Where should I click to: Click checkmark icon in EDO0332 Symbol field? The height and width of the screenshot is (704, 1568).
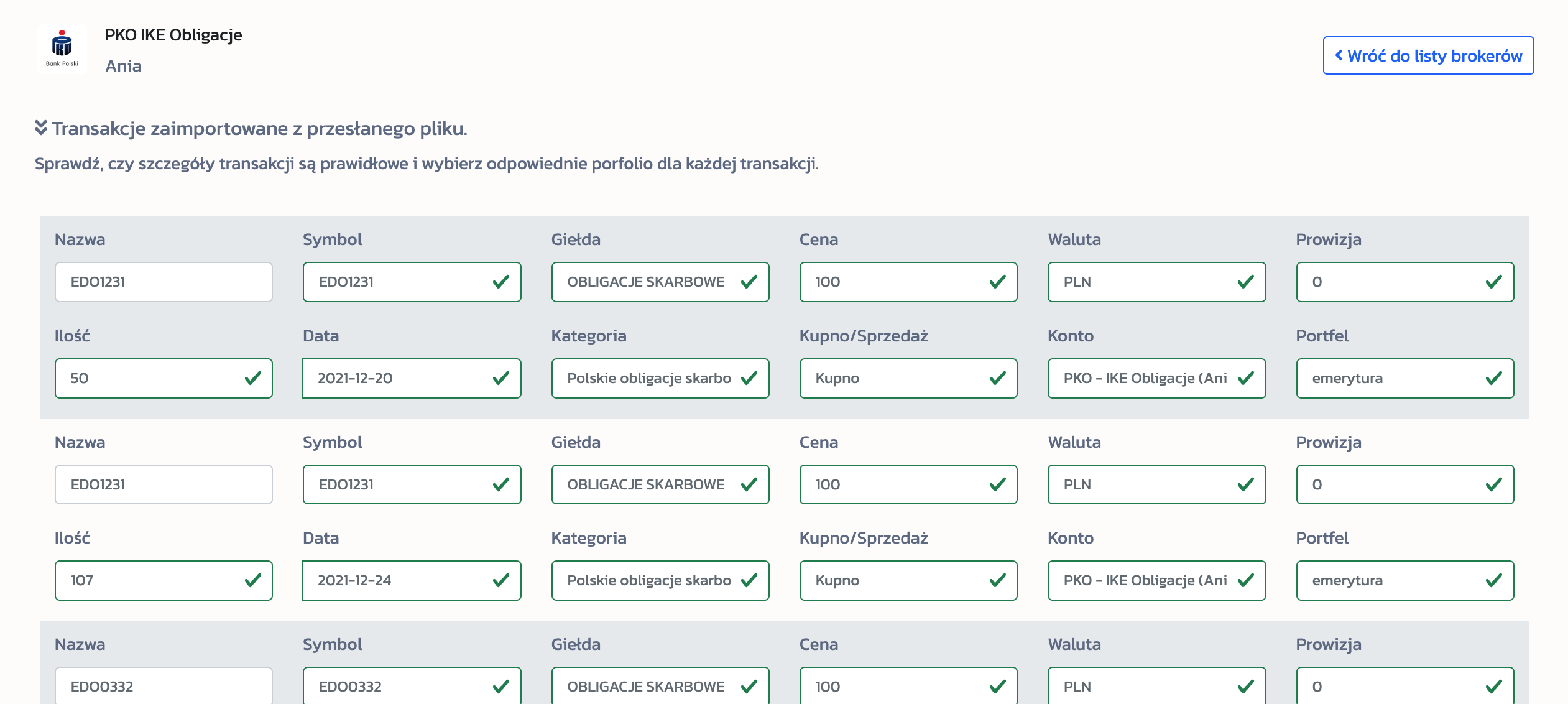click(x=500, y=687)
